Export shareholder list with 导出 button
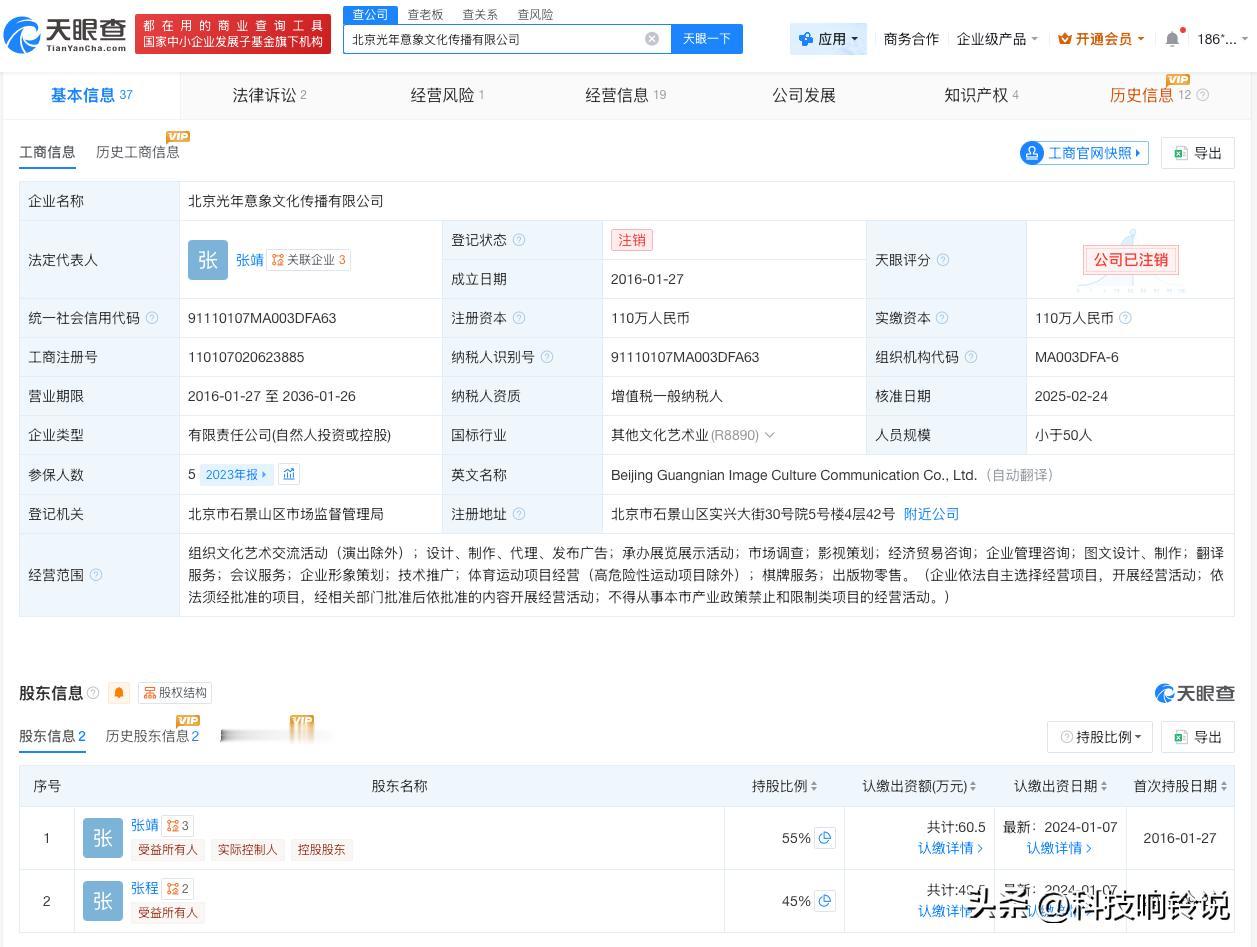1257x947 pixels. 1198,737
